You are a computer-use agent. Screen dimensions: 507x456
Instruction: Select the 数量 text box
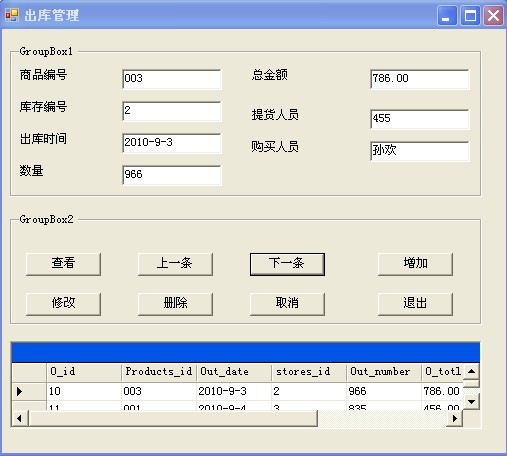(x=172, y=175)
